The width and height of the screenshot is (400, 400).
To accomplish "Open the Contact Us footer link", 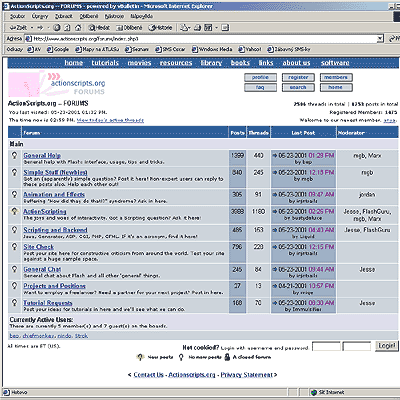I will click(x=148, y=375).
